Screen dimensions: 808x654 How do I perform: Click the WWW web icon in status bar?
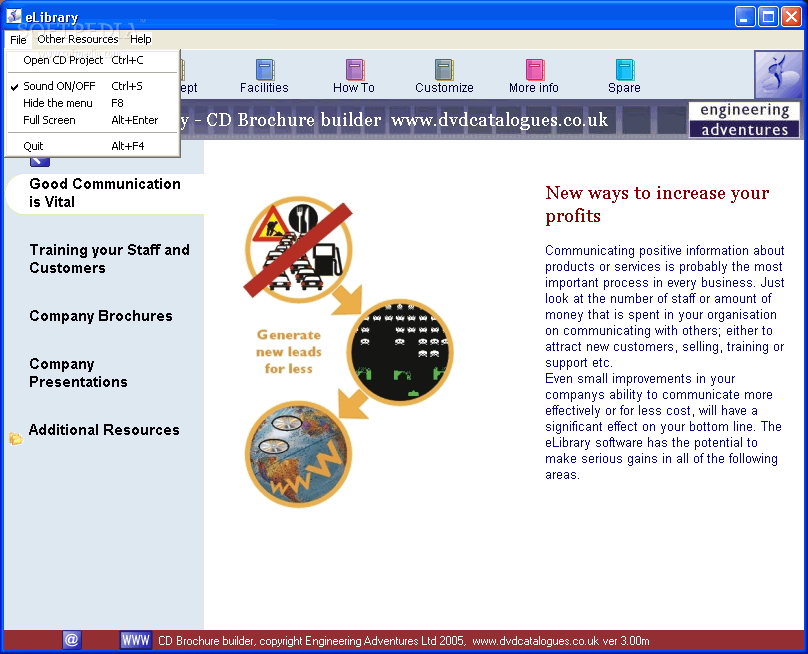(136, 641)
